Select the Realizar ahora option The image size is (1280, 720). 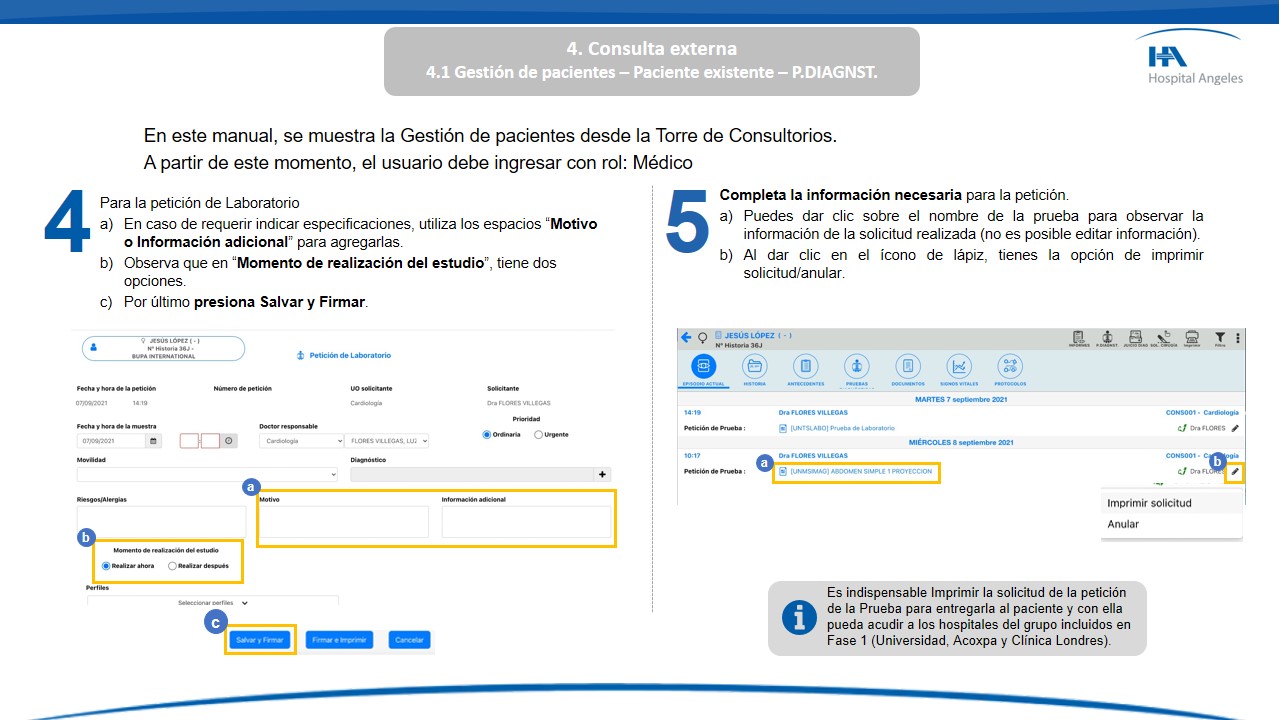pos(107,566)
